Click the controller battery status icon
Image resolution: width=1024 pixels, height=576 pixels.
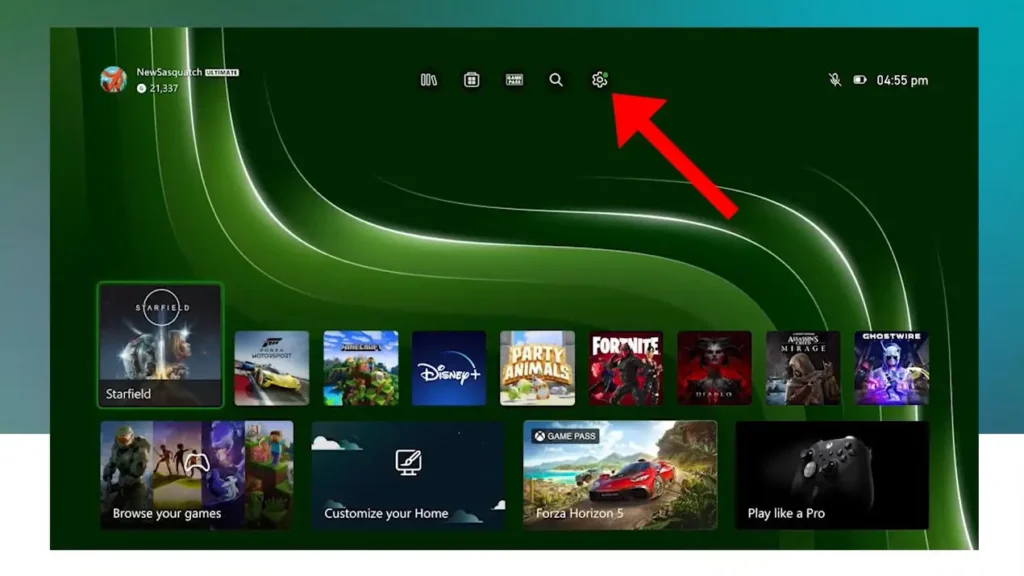click(860, 80)
